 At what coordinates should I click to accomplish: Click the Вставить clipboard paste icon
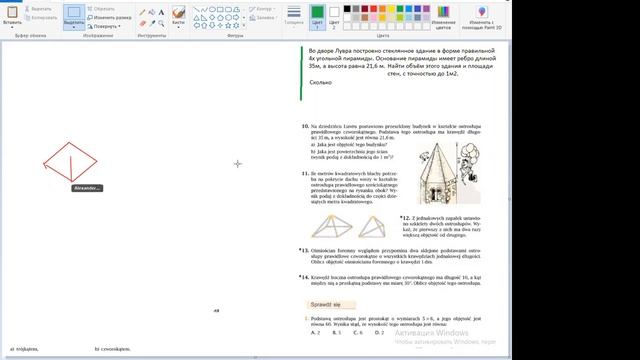[12, 12]
